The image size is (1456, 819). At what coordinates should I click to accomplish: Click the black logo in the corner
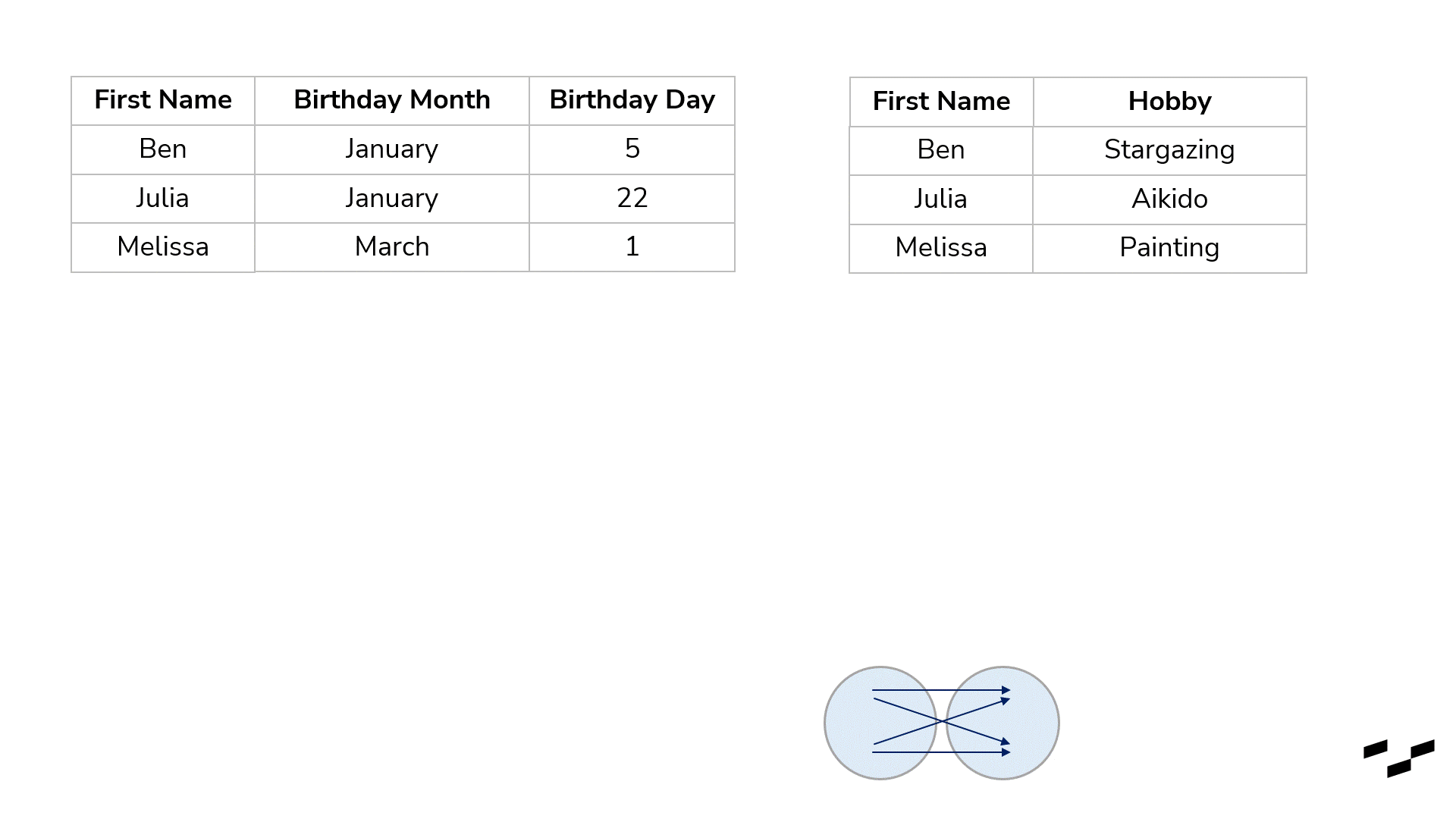point(1399,758)
